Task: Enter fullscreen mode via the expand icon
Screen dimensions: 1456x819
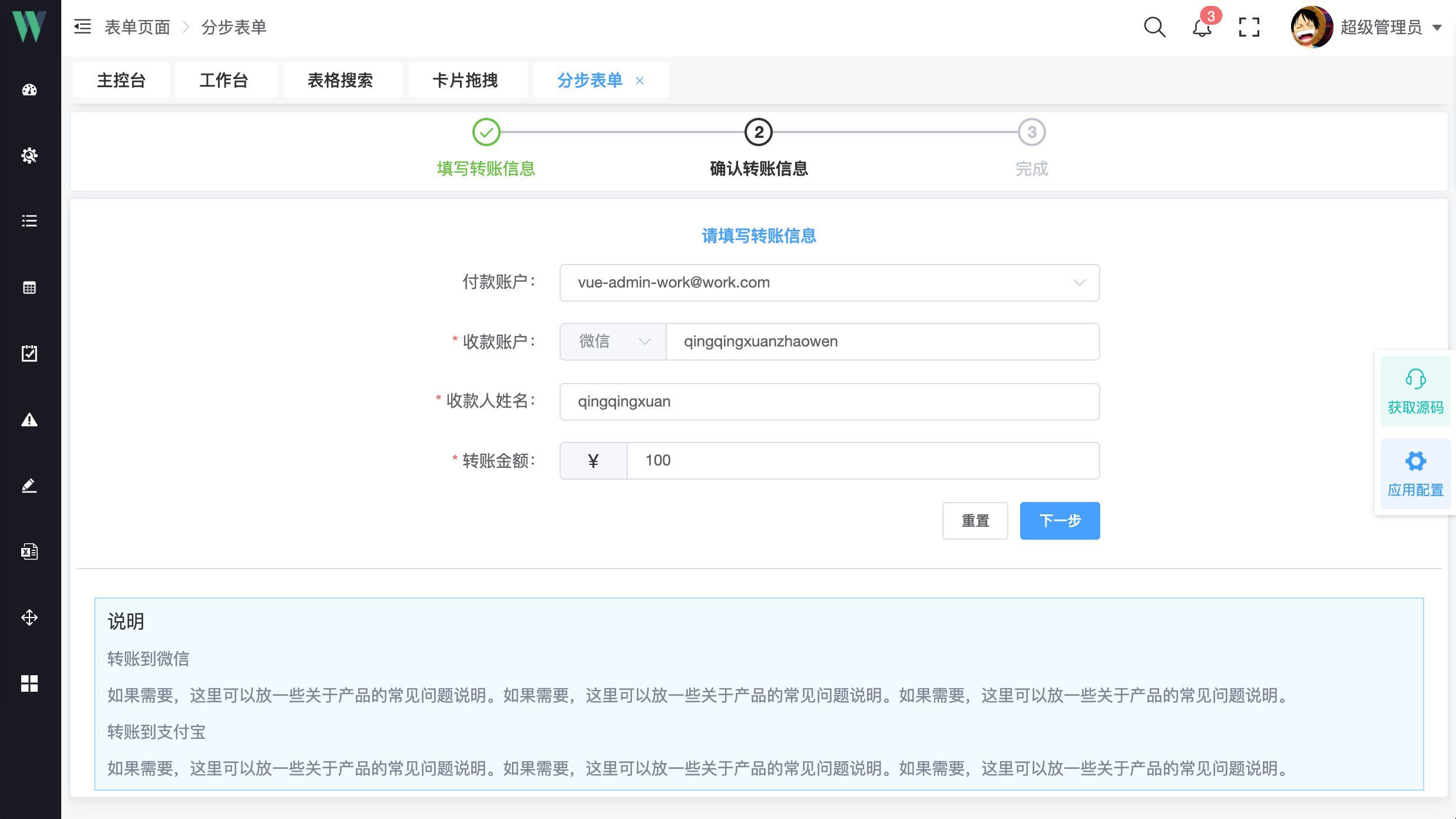Action: pyautogui.click(x=1248, y=27)
